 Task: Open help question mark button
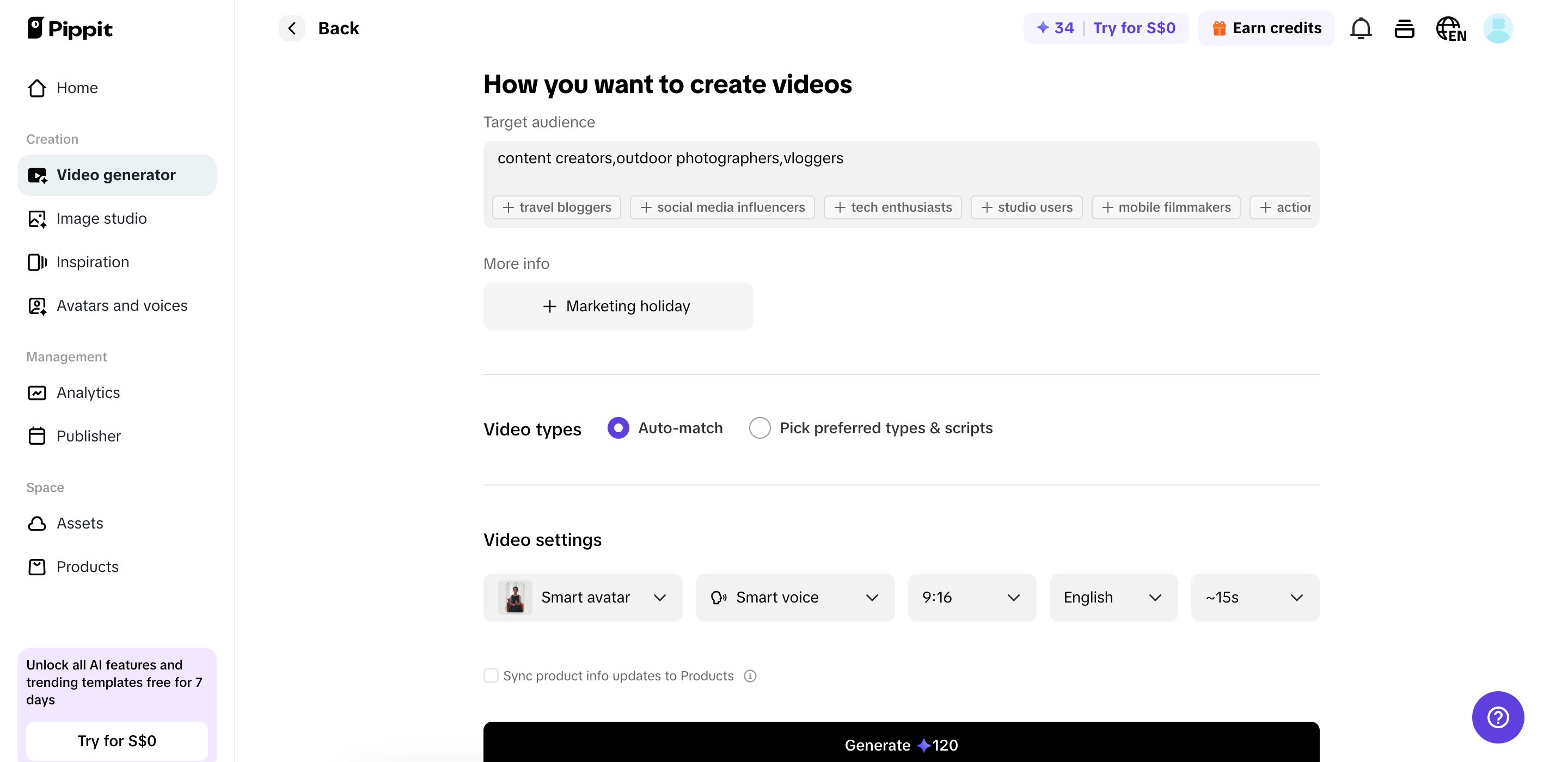(1497, 717)
